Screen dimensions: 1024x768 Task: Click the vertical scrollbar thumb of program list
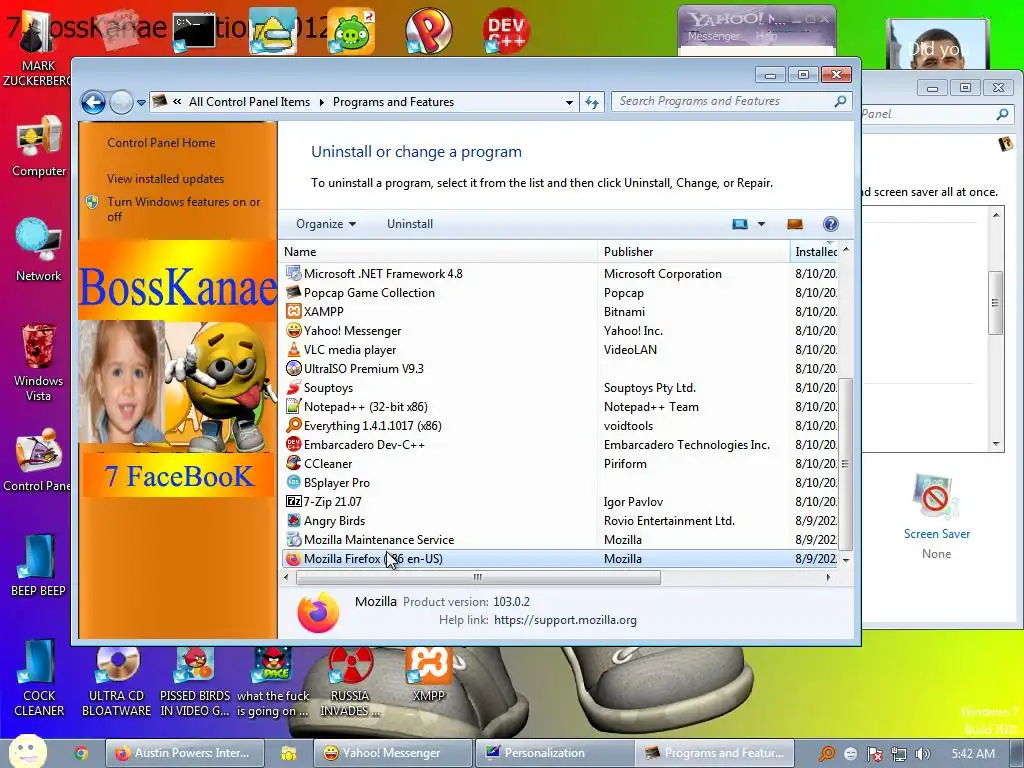click(x=845, y=464)
